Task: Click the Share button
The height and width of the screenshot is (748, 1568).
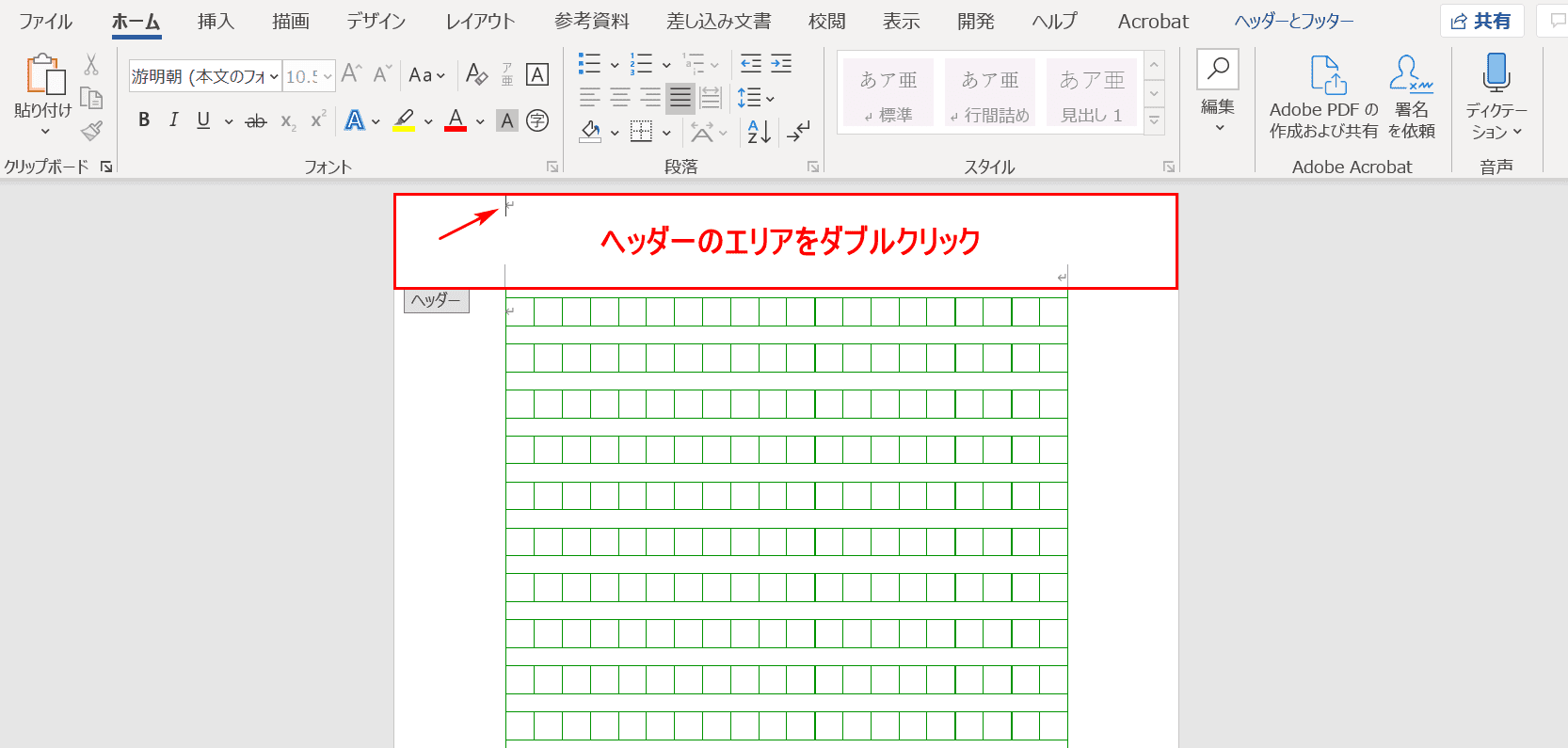Action: pos(1481,21)
